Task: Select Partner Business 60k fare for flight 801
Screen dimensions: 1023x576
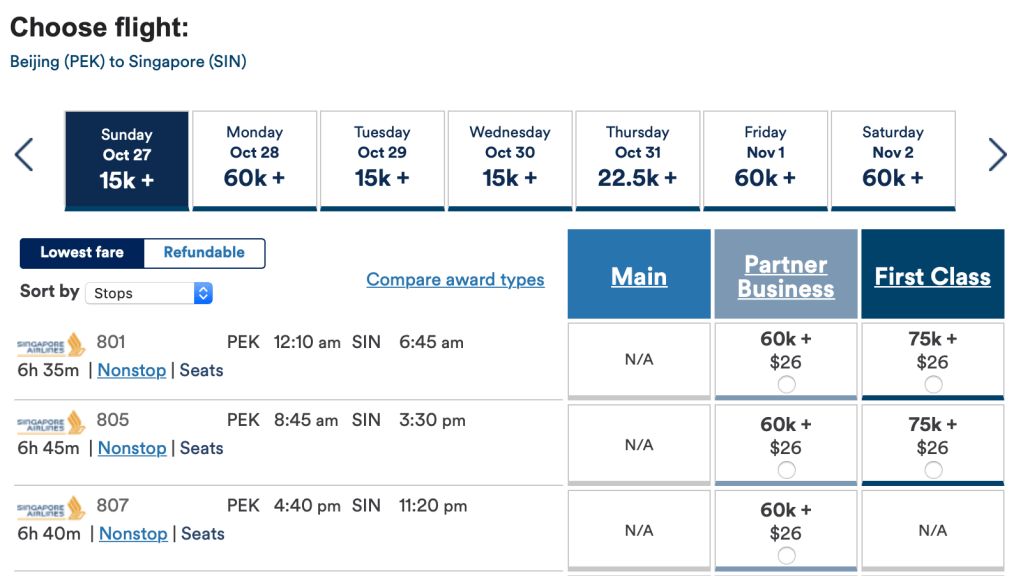Action: pos(786,385)
